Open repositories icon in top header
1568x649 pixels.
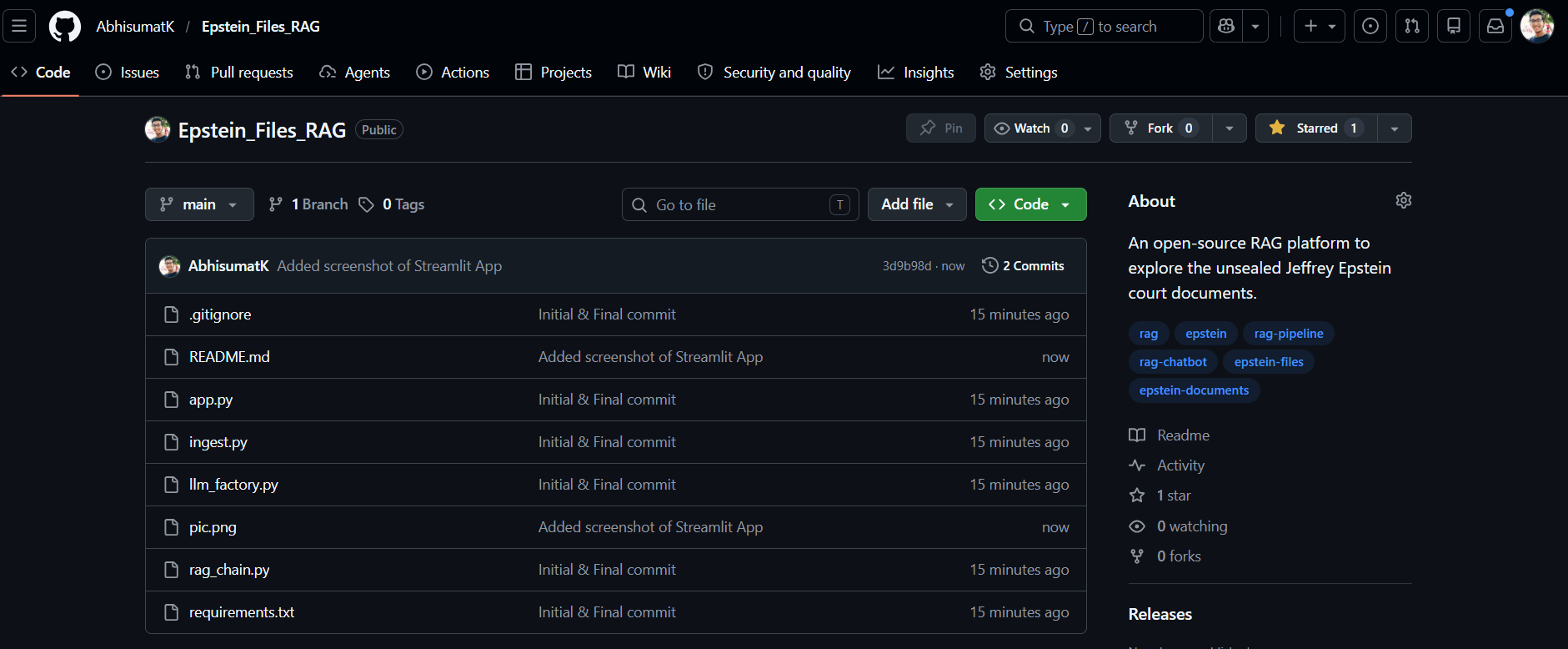tap(1454, 26)
